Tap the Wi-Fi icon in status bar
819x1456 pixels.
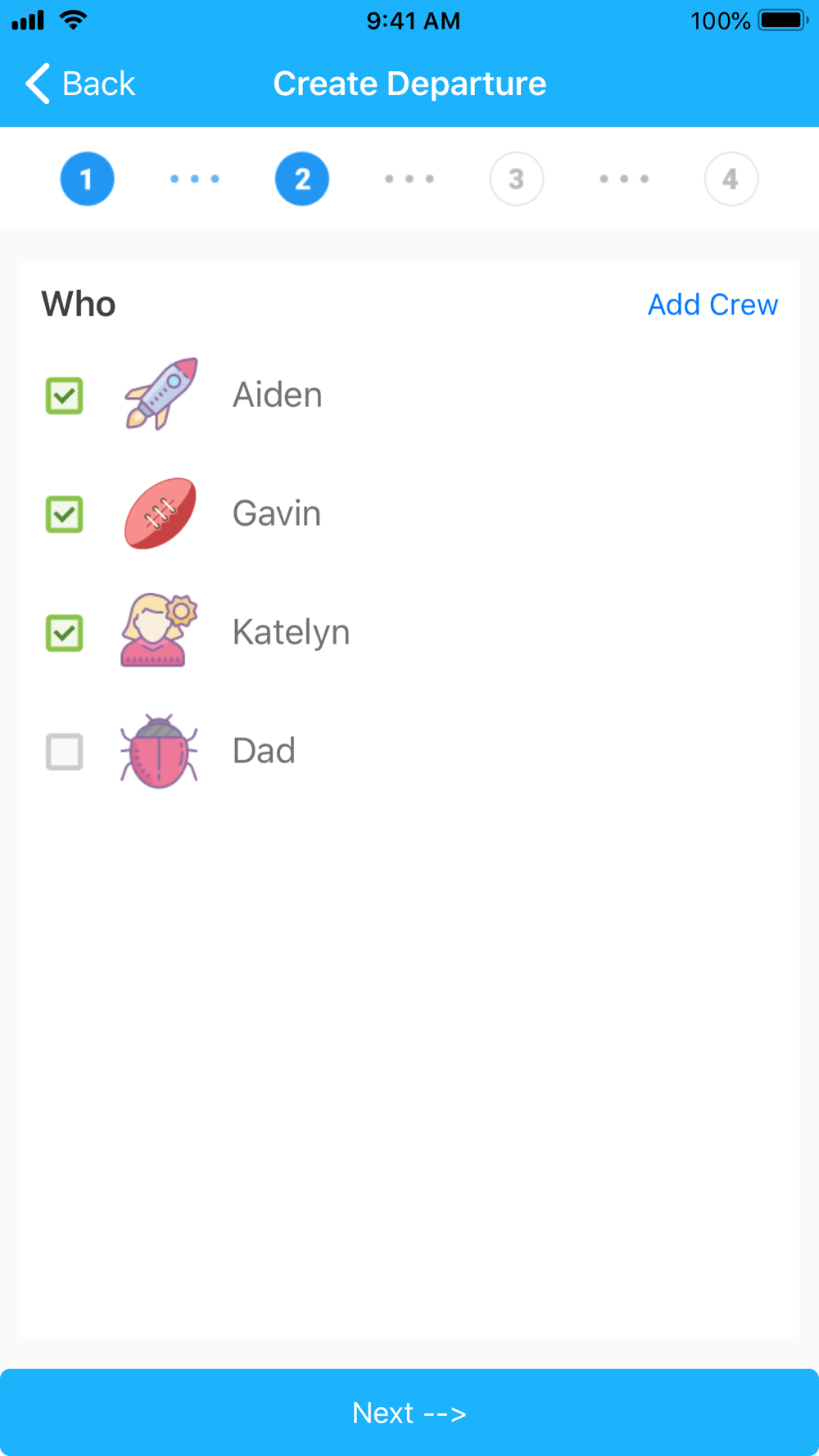pyautogui.click(x=74, y=20)
